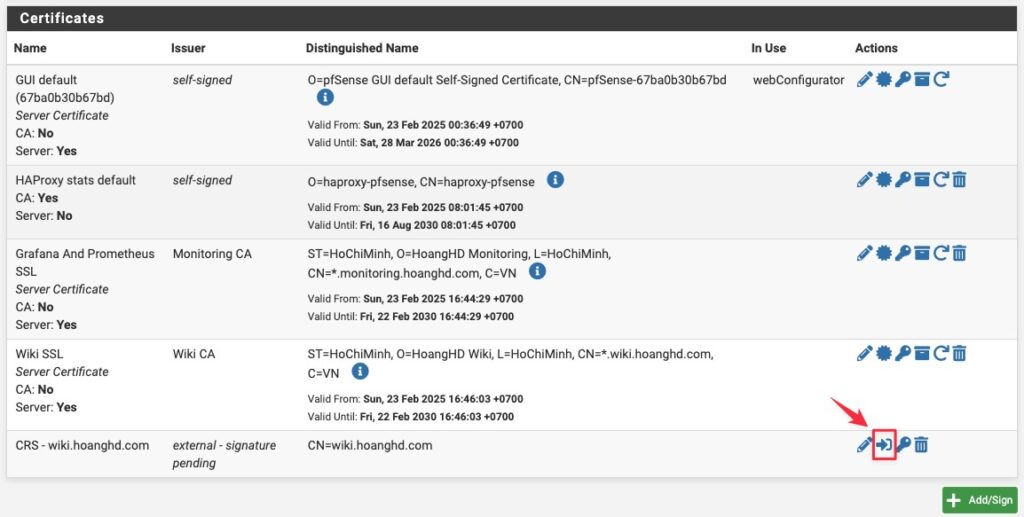Delete the CRS - wiki.hoanghd.com entry
The width and height of the screenshot is (1024, 517).
[921, 445]
